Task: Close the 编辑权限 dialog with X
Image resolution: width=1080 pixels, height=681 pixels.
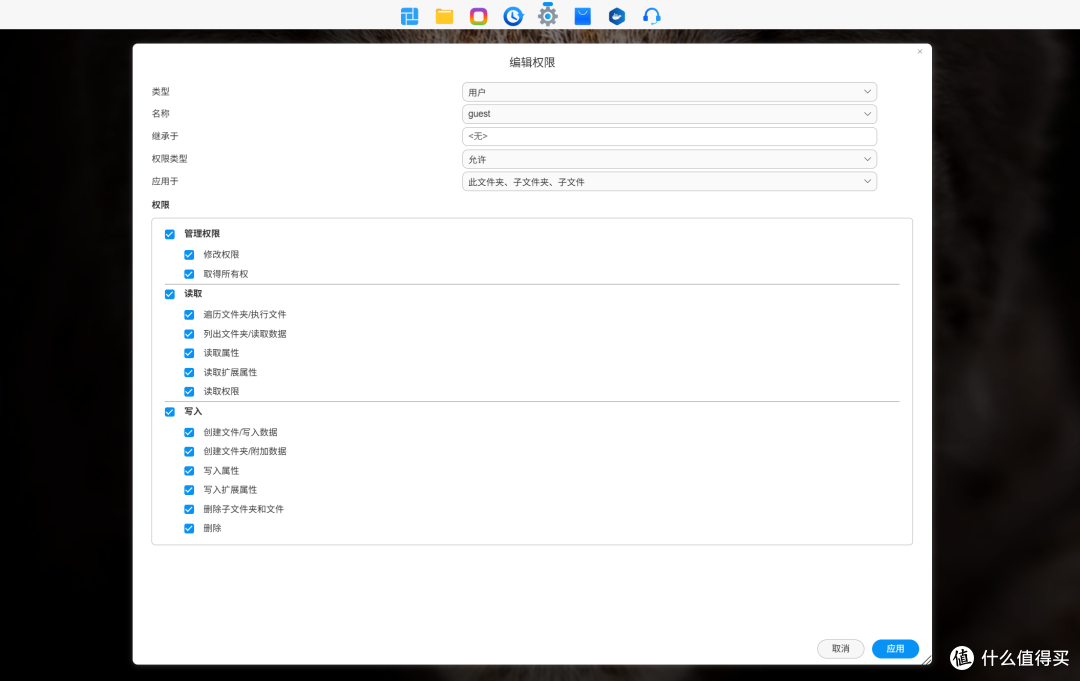Action: (920, 51)
